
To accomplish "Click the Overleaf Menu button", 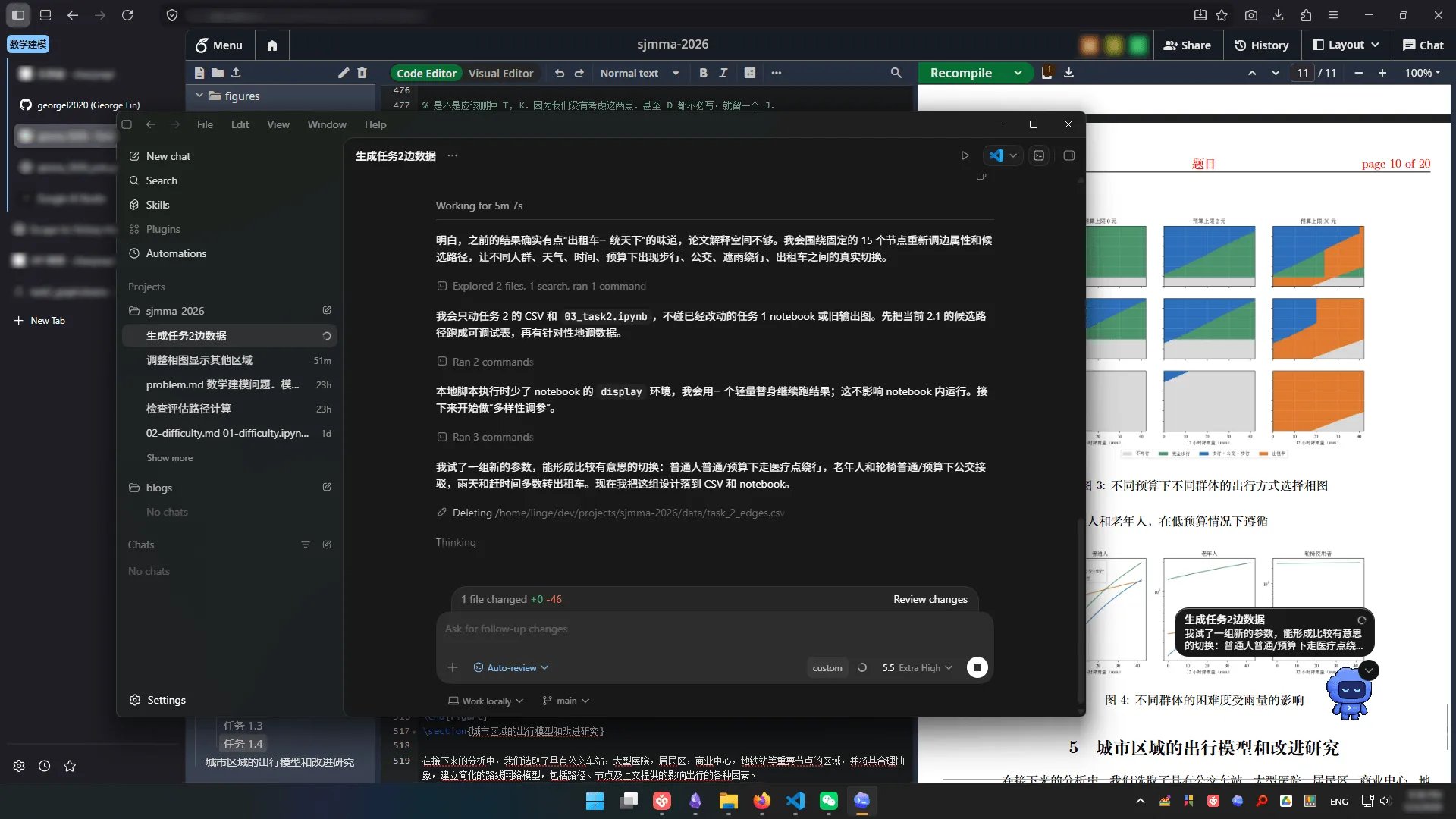I will click(x=219, y=45).
